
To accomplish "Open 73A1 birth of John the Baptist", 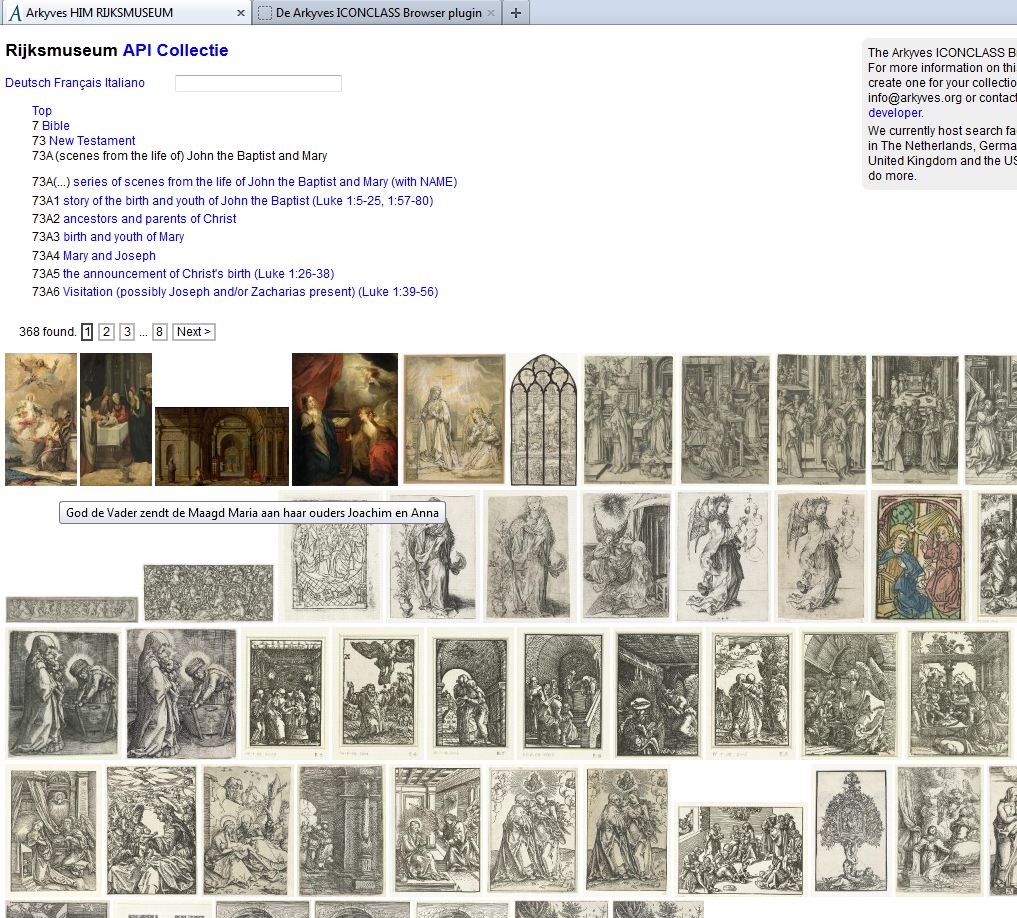I will coord(248,201).
